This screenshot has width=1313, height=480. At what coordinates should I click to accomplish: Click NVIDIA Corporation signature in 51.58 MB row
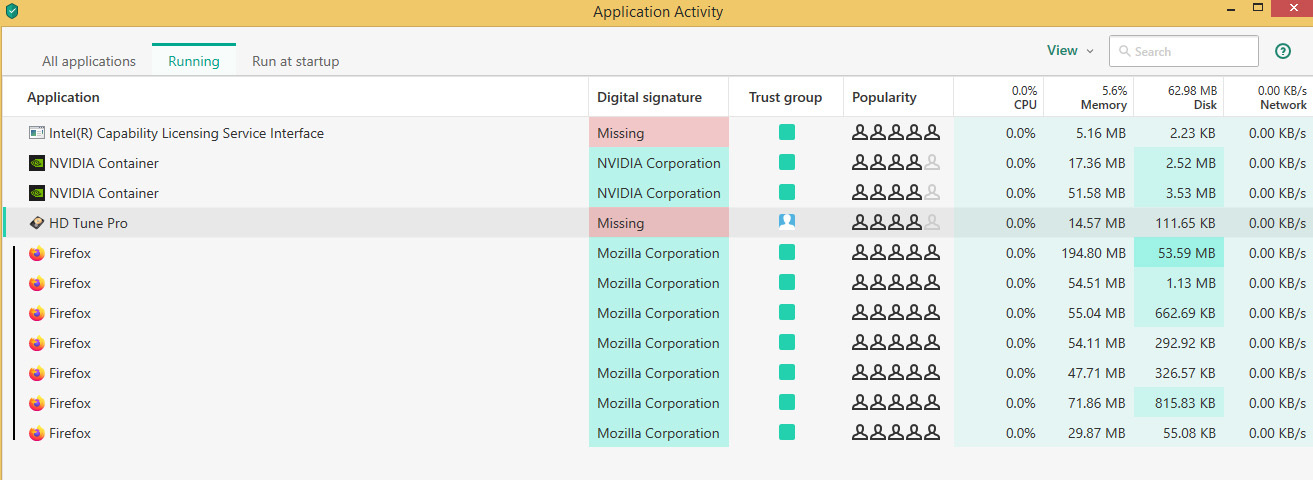[x=659, y=193]
